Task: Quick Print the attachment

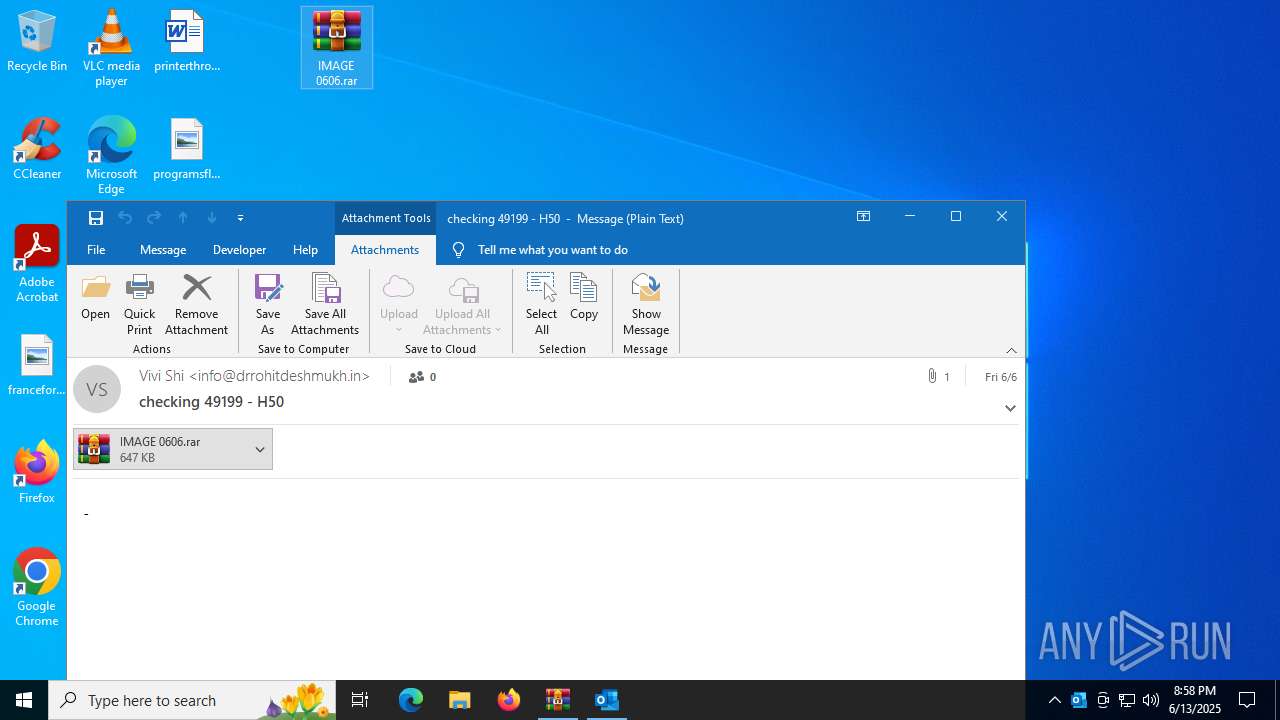Action: click(x=140, y=305)
